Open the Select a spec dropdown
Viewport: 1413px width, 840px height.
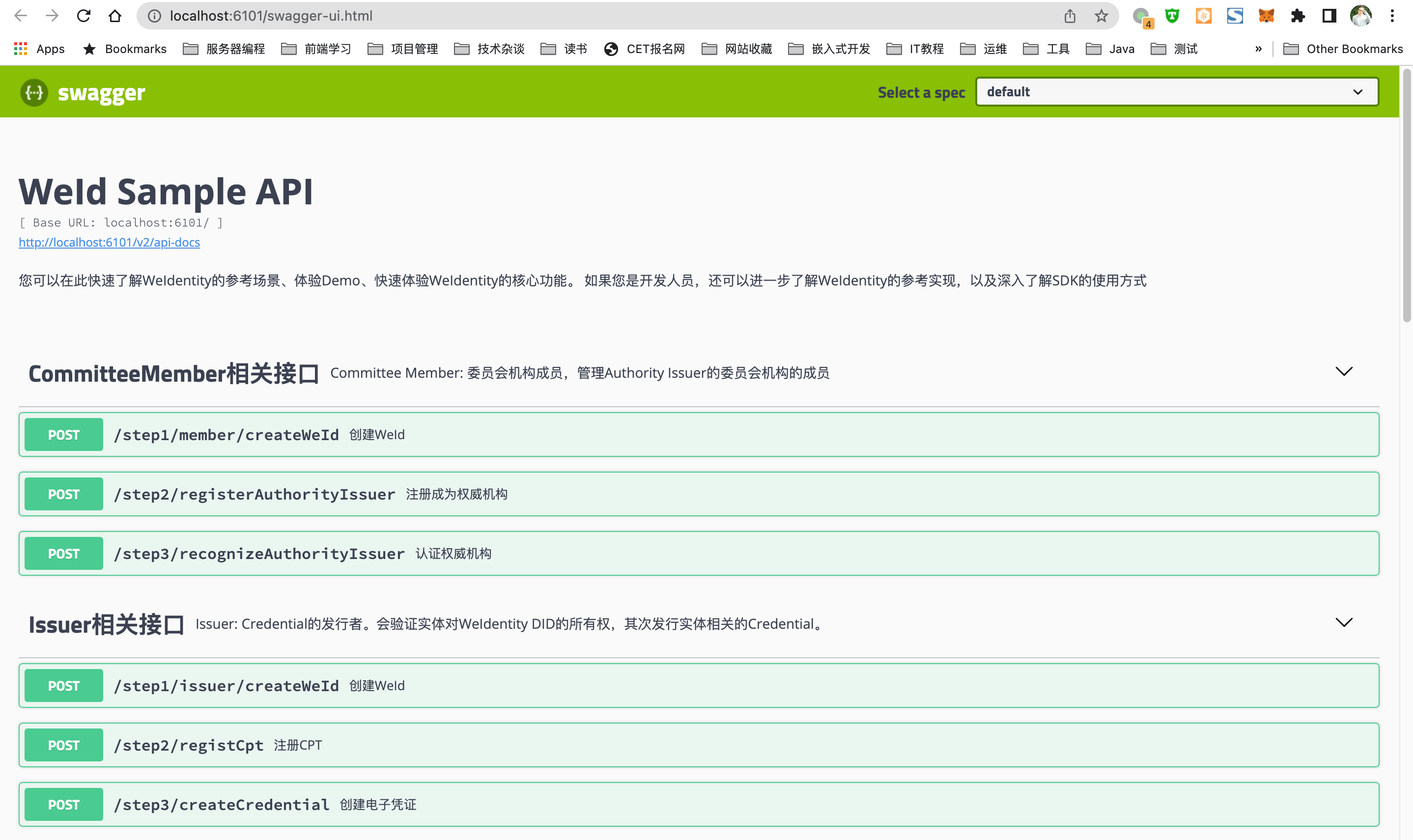[1176, 92]
